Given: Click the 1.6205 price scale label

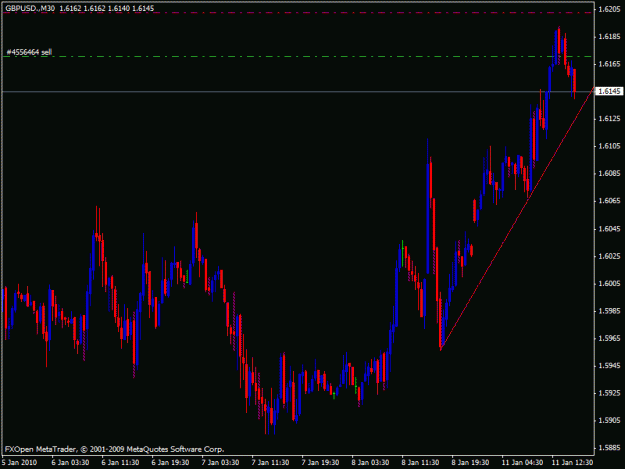Looking at the screenshot, I should (x=609, y=9).
